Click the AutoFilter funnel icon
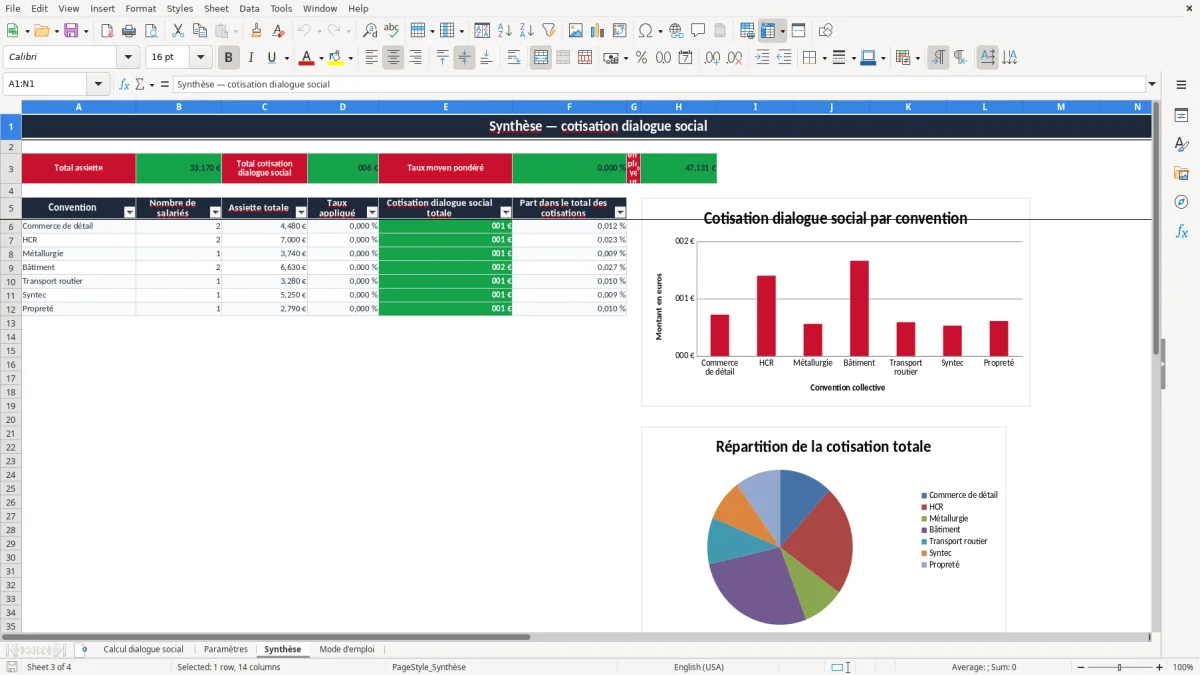 point(548,31)
